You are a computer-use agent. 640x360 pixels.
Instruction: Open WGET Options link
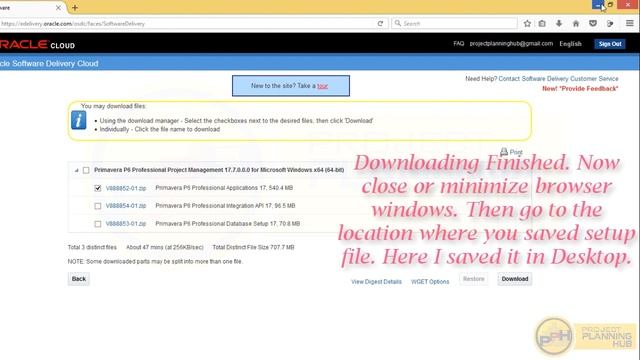tap(430, 282)
